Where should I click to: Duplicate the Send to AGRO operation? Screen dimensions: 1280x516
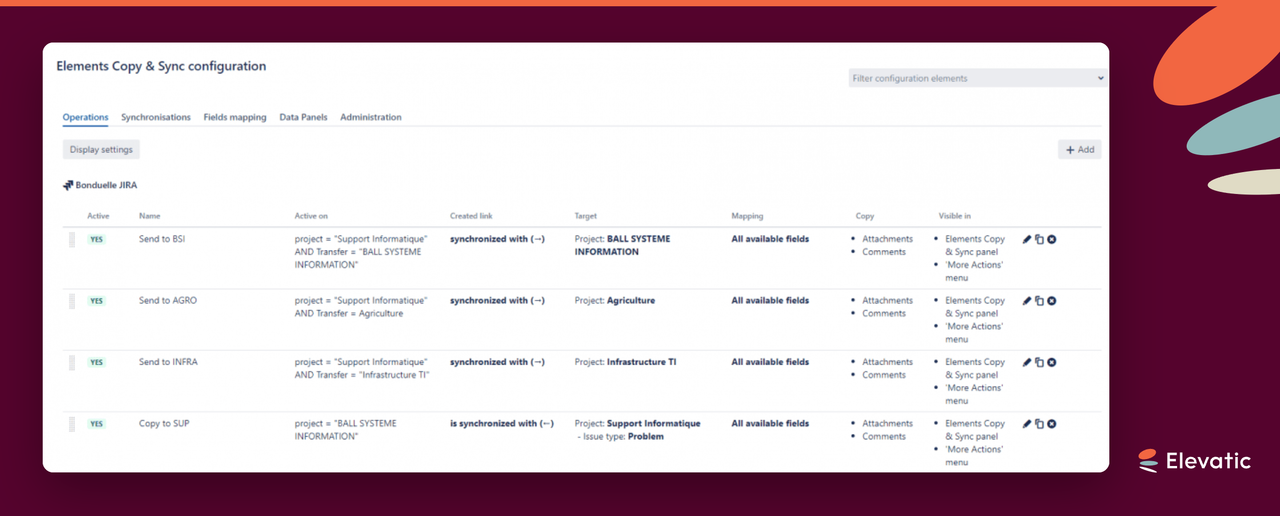tap(1039, 301)
